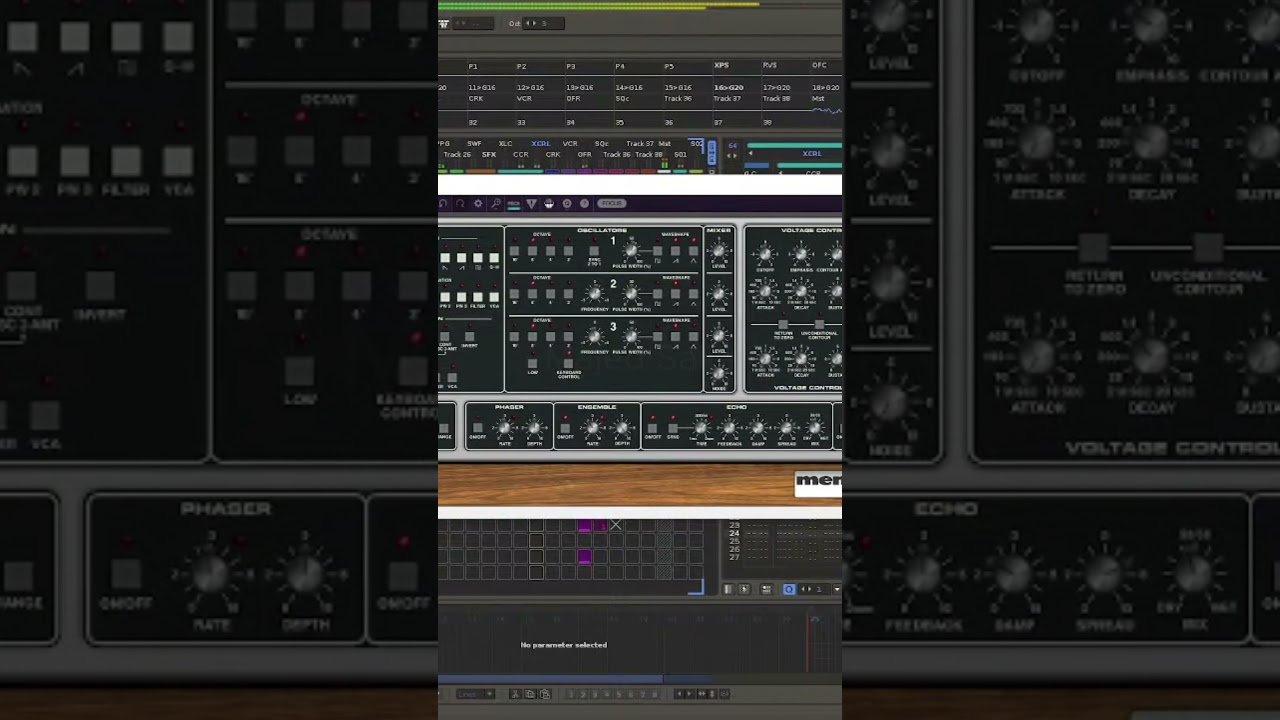Click the triangle panic icon in plugin toolbar

pyautogui.click(x=531, y=203)
